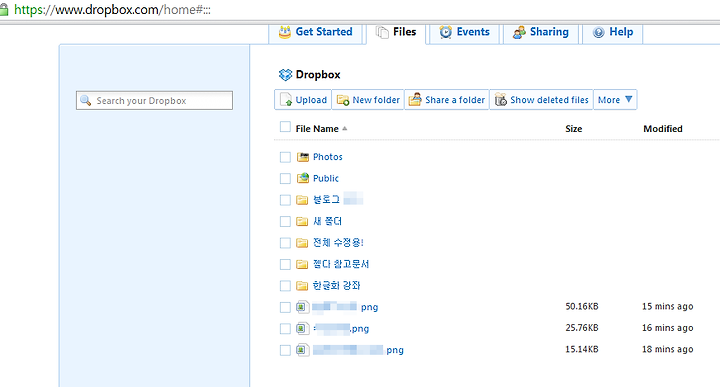Click the image icon of 50.16KB png file
Image resolution: width=720 pixels, height=387 pixels.
[x=302, y=307]
